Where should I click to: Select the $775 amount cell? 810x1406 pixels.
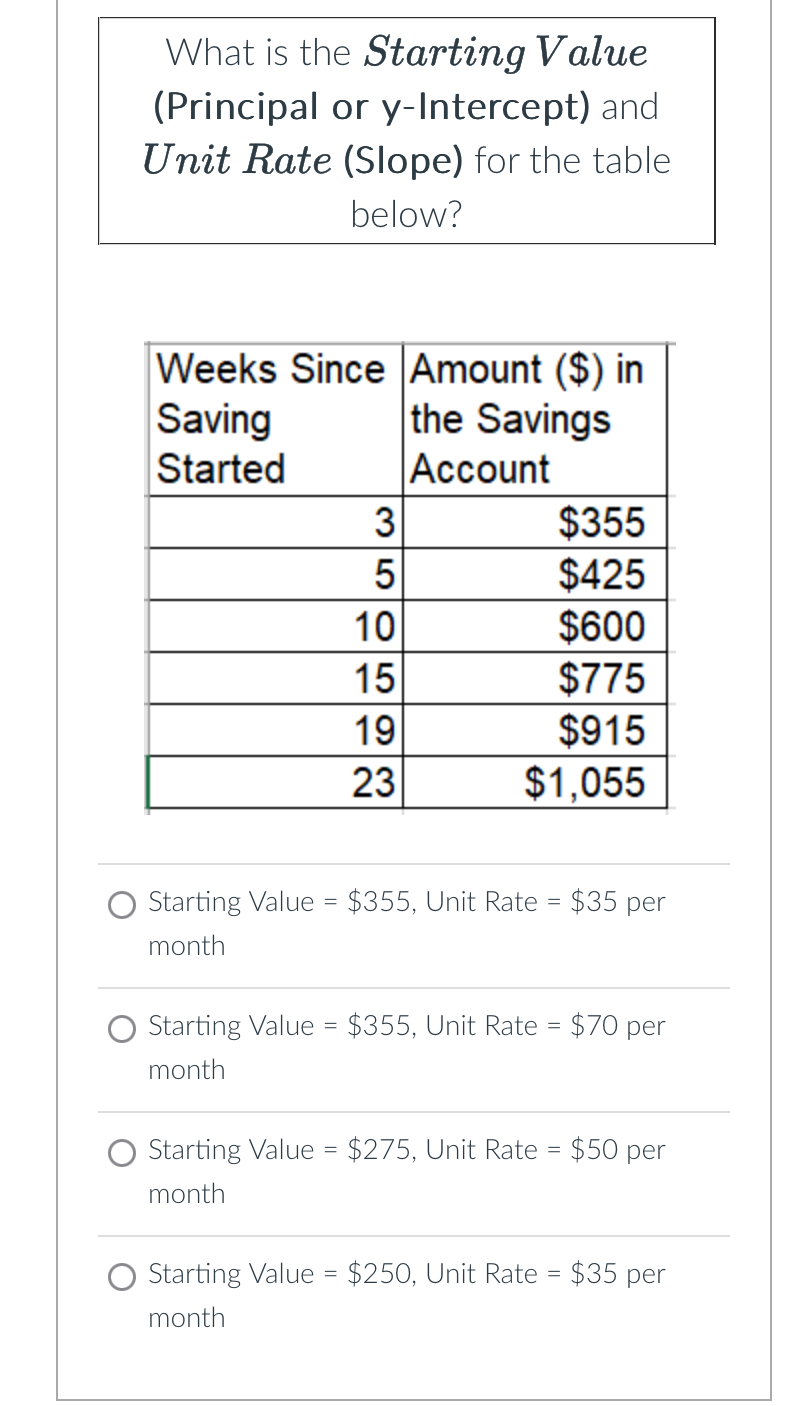pos(536,679)
